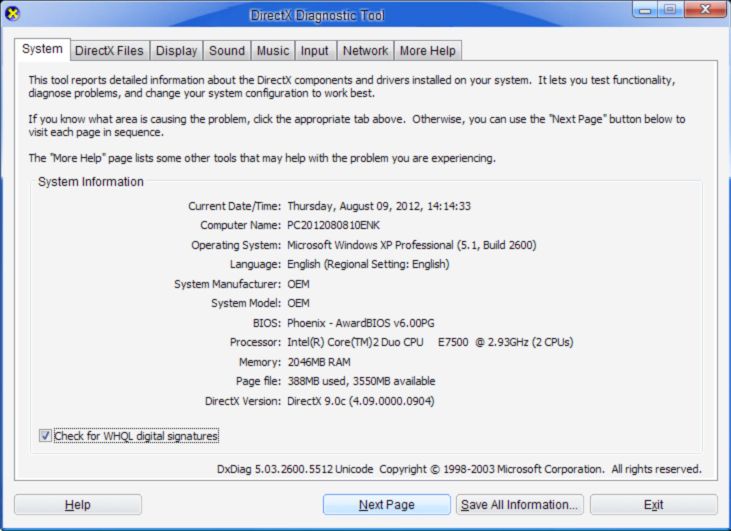Screen dimensions: 731x531
Task: Select the Input tab
Action: tap(315, 51)
